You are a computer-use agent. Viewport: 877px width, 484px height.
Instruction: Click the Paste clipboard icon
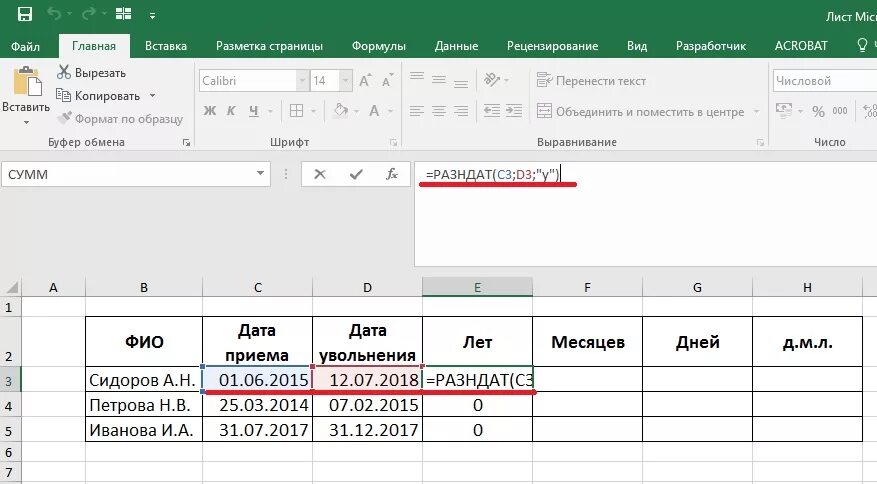click(27, 81)
